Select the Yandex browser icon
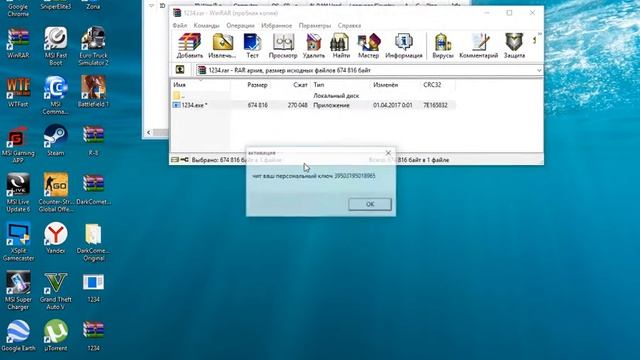Screen dimensions: 640x360 tap(56, 238)
